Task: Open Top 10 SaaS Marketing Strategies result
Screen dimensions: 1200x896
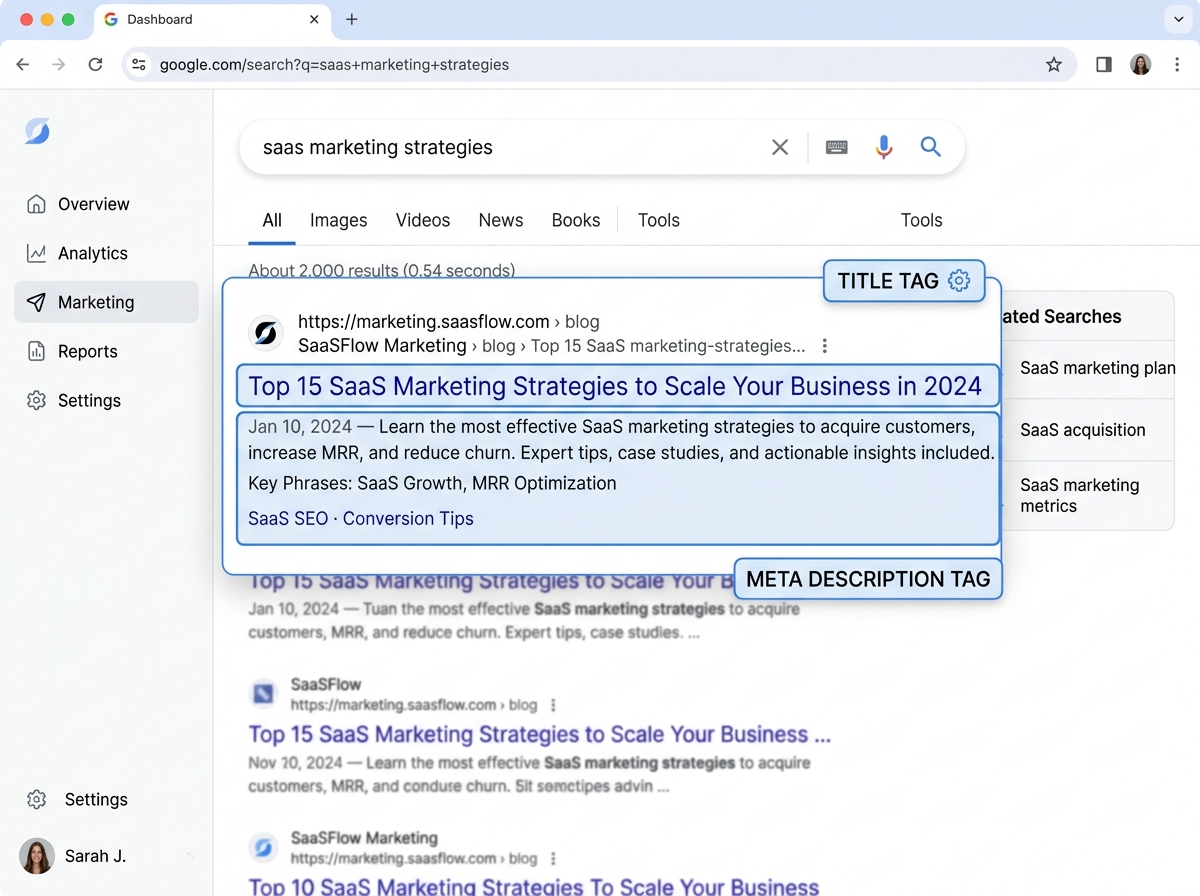Action: (x=534, y=886)
